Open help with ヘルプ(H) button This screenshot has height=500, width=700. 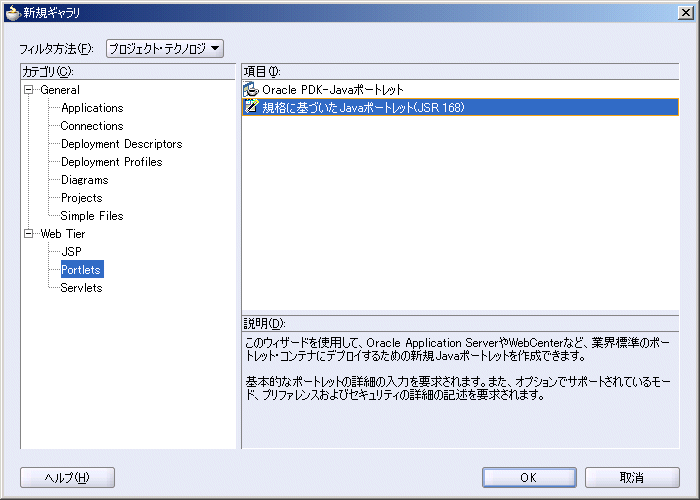tap(67, 478)
